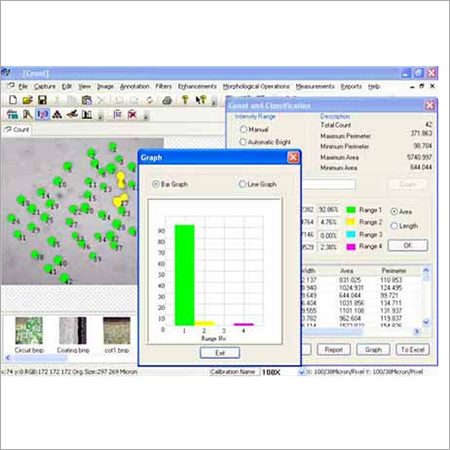Image resolution: width=450 pixels, height=450 pixels.
Task: Click the airplane-shaped tool icon
Action: click(72, 115)
